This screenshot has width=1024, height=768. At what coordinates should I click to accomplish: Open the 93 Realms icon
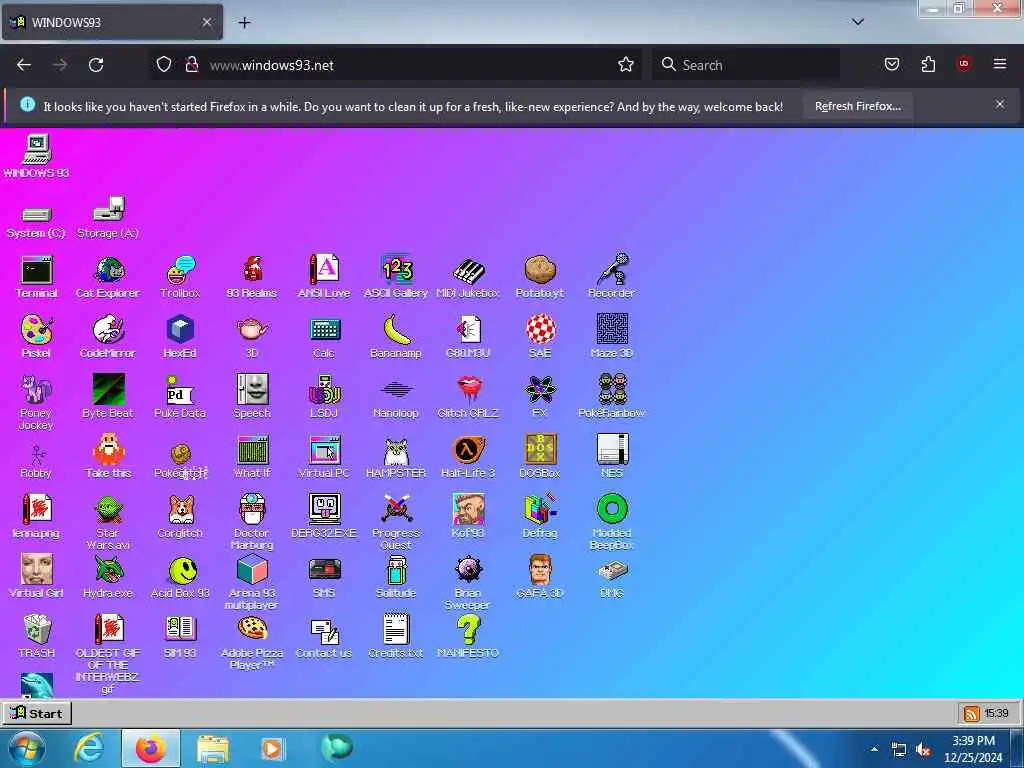point(252,277)
